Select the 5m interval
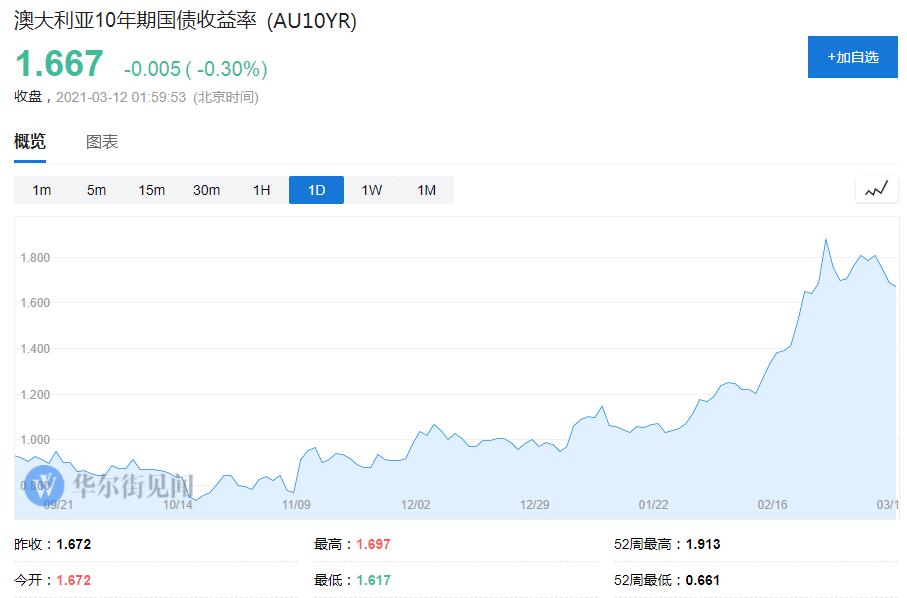Viewport: 907px width, 598px height. tap(96, 190)
